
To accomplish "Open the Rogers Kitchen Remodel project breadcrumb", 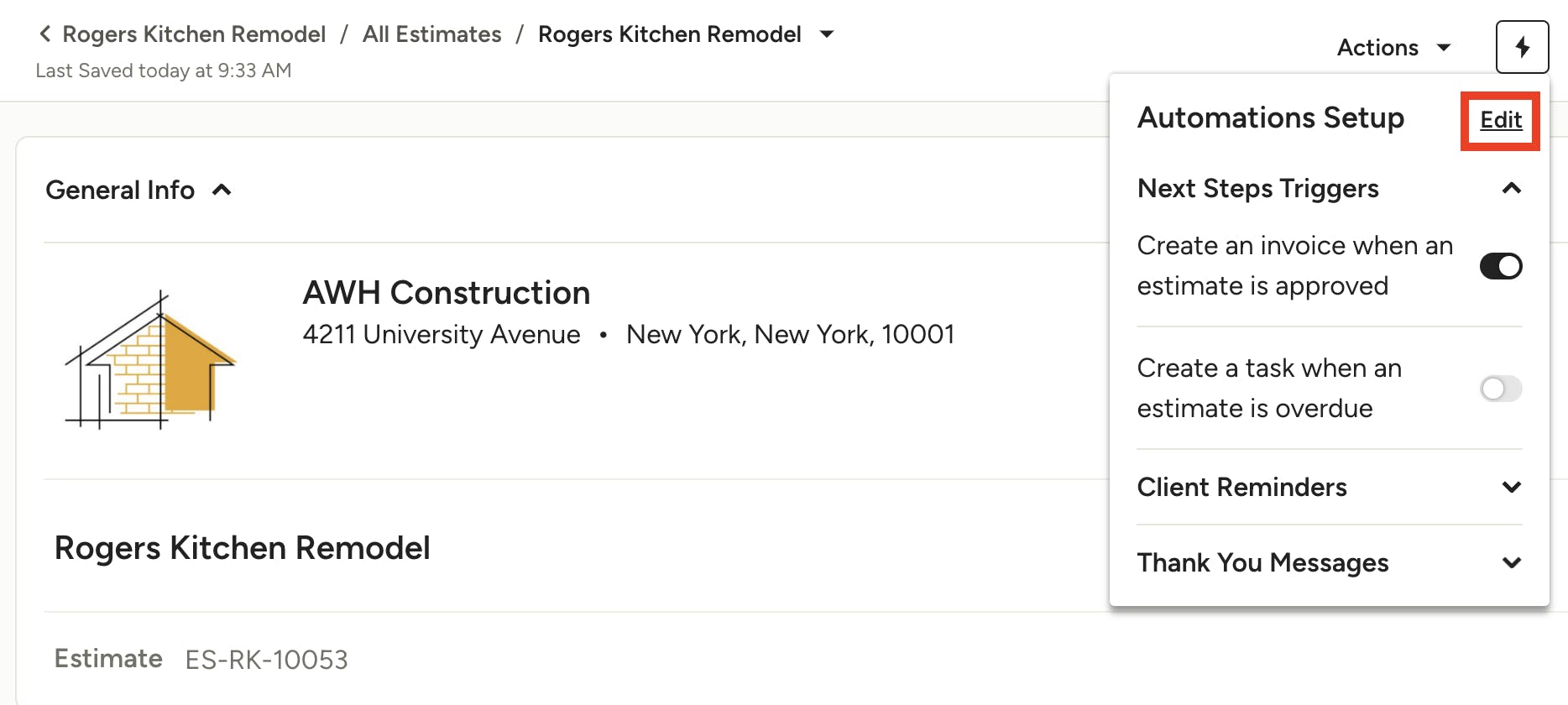I will 194,34.
